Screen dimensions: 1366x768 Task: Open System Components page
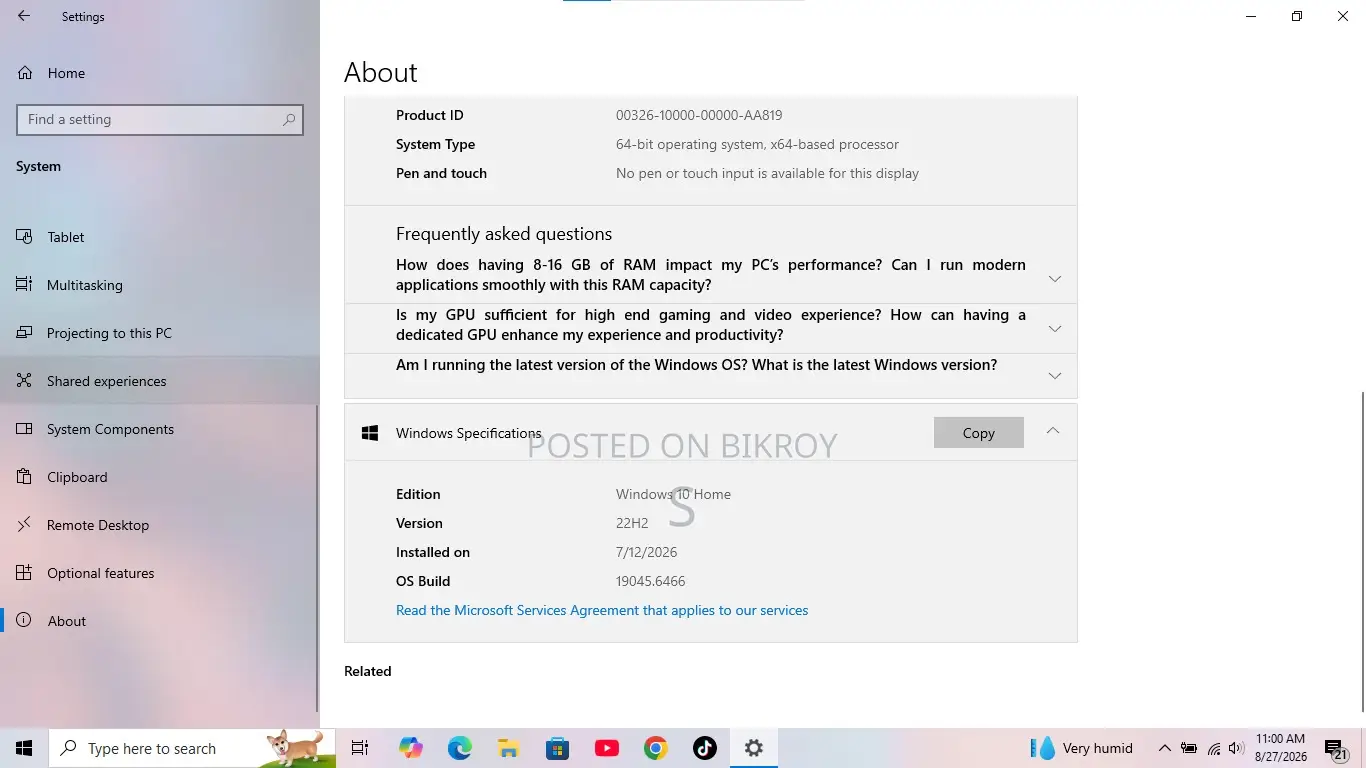tap(160, 429)
